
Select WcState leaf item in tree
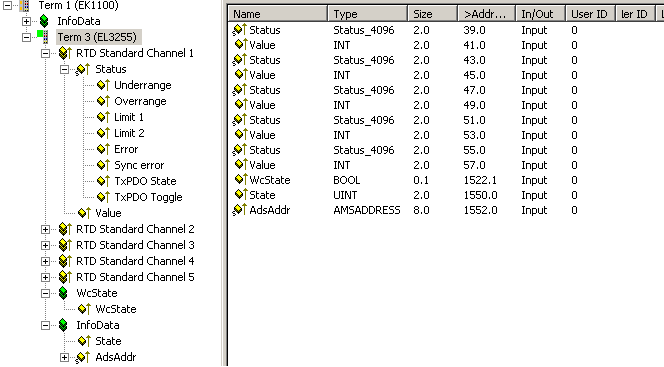pyautogui.click(x=116, y=309)
